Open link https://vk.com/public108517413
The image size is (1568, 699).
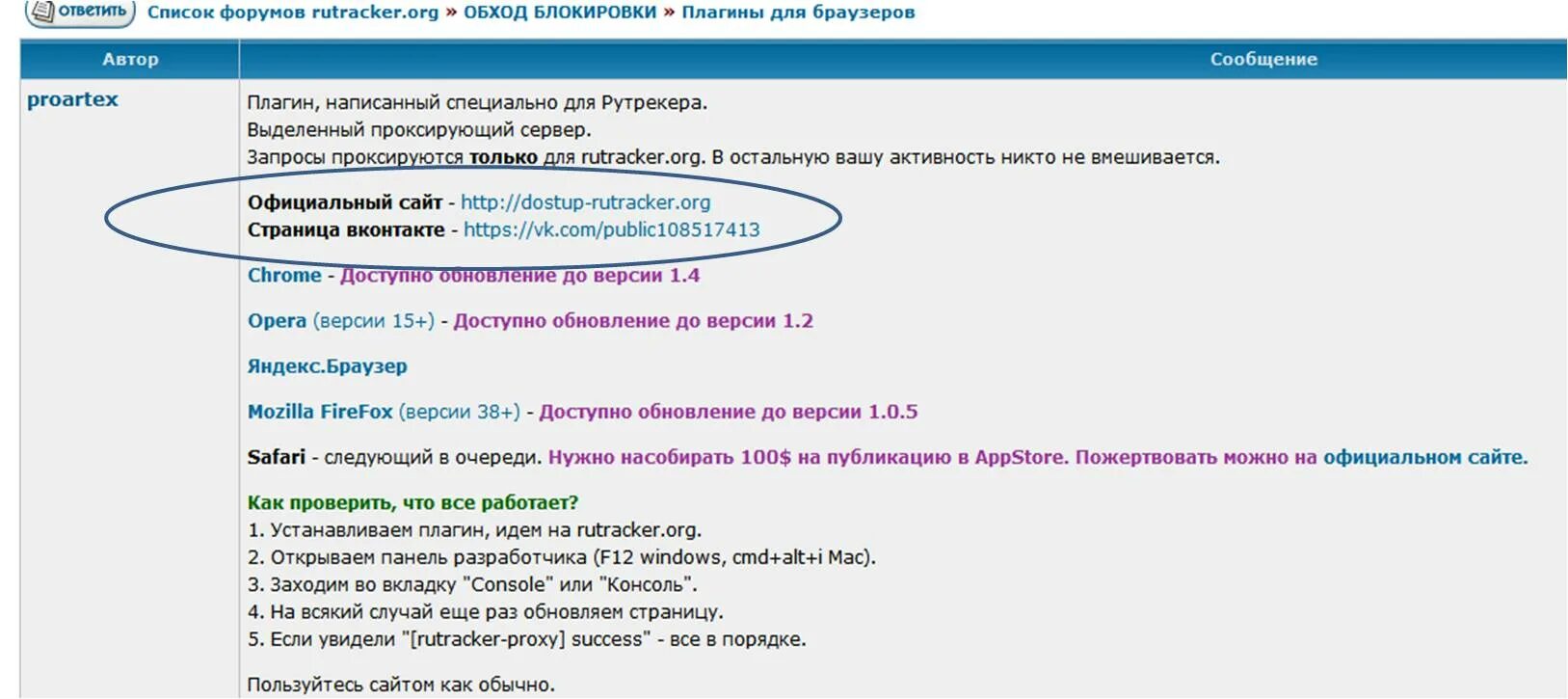tap(611, 229)
